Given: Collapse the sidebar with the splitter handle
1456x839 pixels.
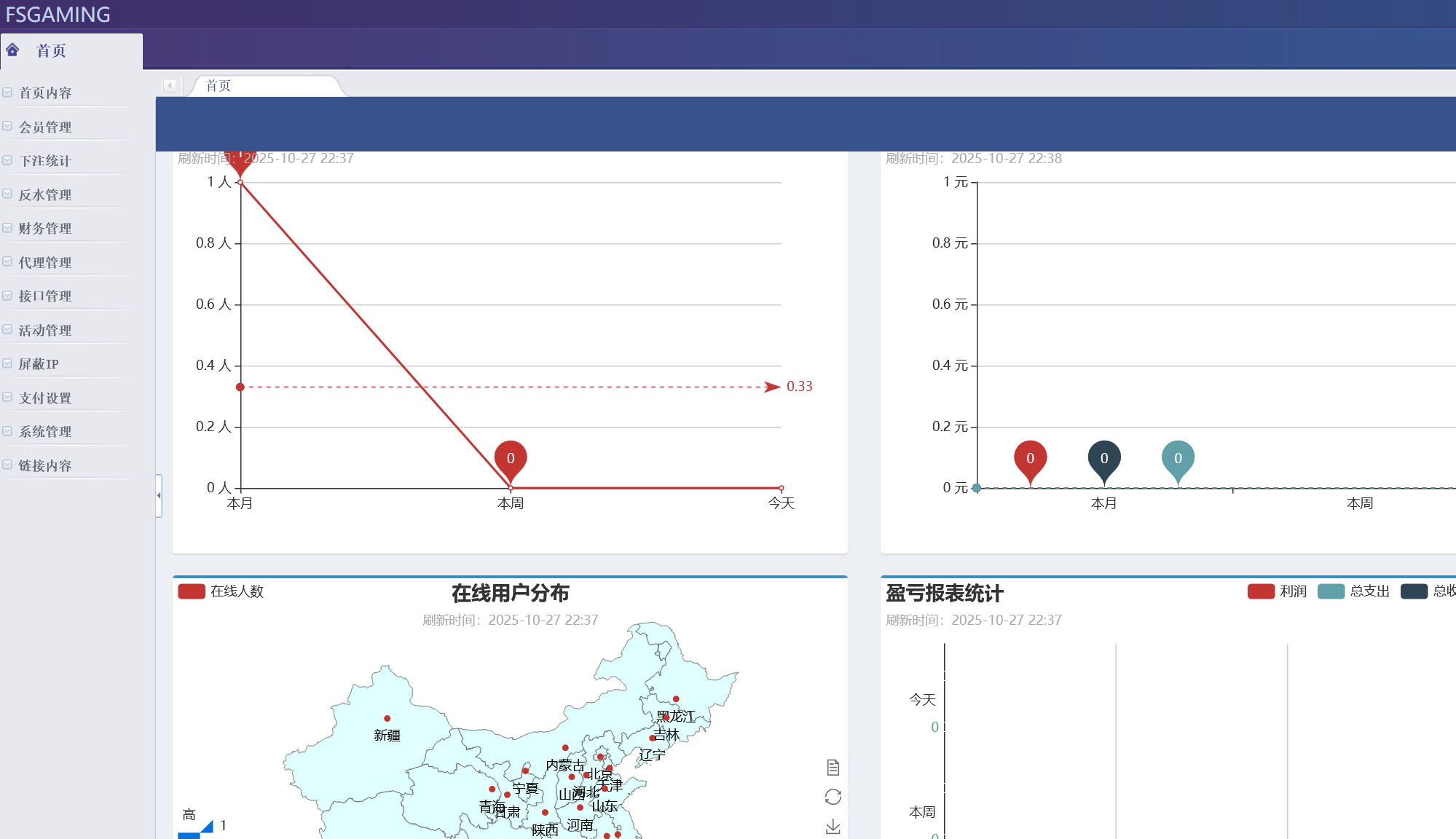Looking at the screenshot, I should pos(159,495).
